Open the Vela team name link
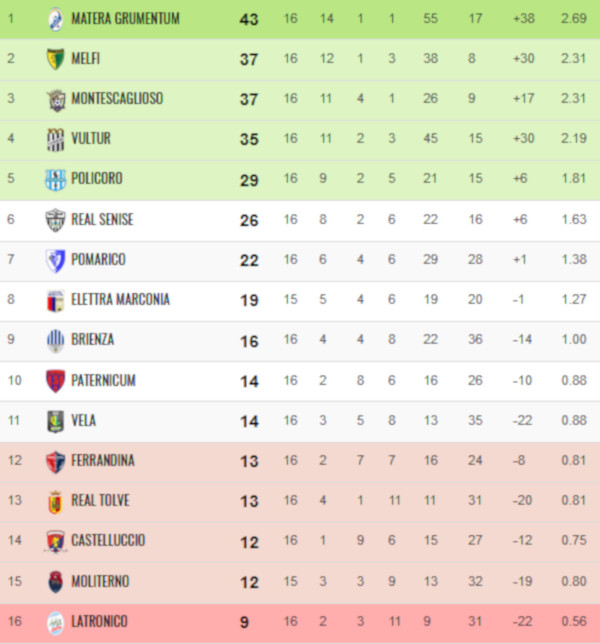The height and width of the screenshot is (644, 600). pyautogui.click(x=84, y=421)
